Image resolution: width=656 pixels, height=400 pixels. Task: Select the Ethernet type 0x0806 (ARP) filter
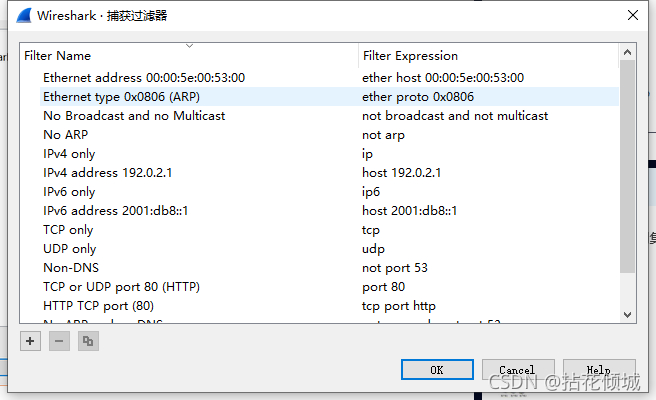(121, 97)
